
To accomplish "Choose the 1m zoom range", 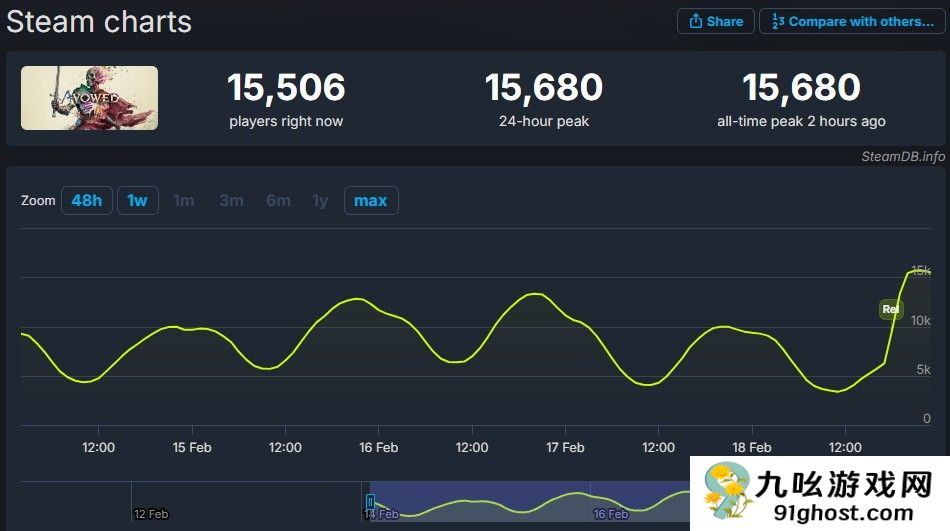I will click(x=184, y=201).
